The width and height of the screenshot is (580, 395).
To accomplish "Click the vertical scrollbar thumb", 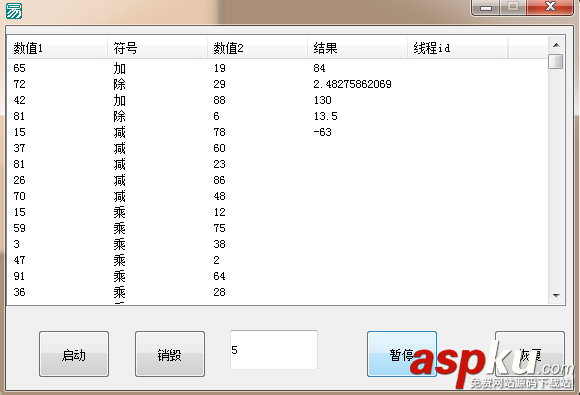I will point(556,61).
